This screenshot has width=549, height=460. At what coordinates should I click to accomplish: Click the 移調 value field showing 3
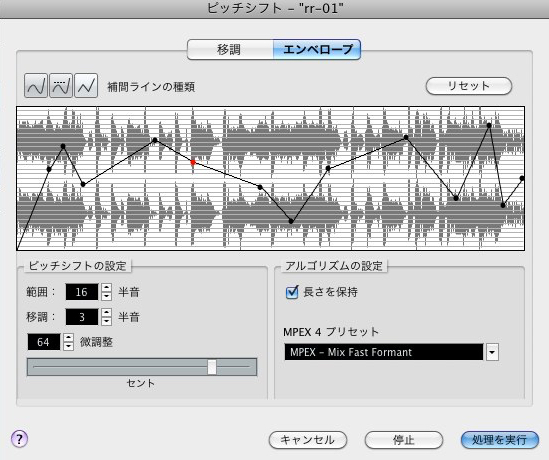pos(82,317)
